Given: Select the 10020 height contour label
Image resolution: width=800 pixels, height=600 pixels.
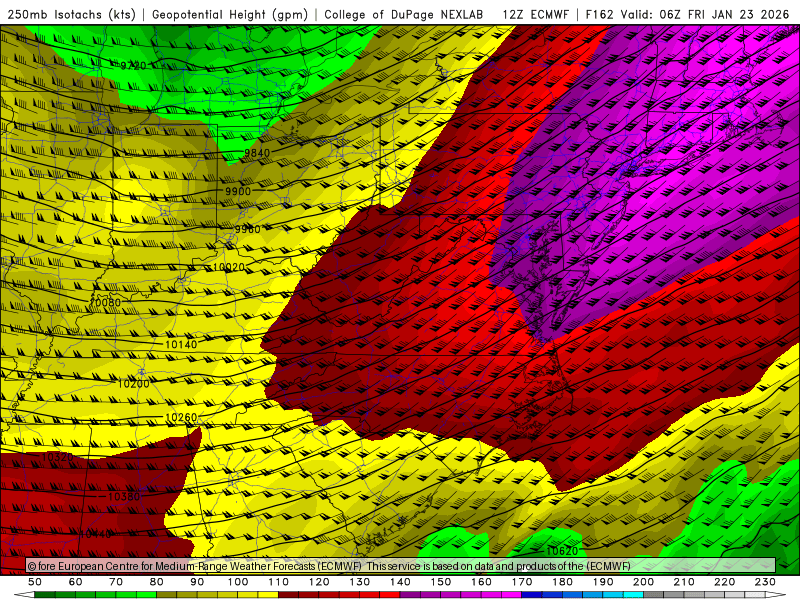Looking at the screenshot, I should click(x=229, y=267).
